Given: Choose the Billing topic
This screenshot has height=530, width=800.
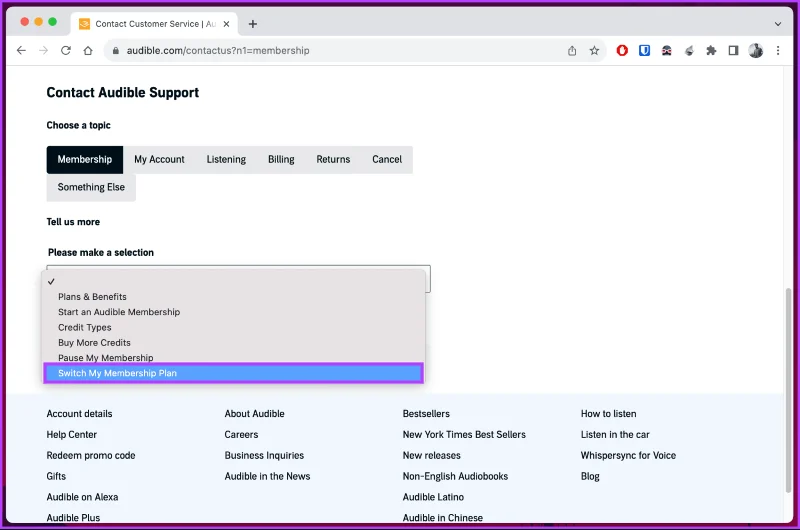Looking at the screenshot, I should (x=281, y=160).
